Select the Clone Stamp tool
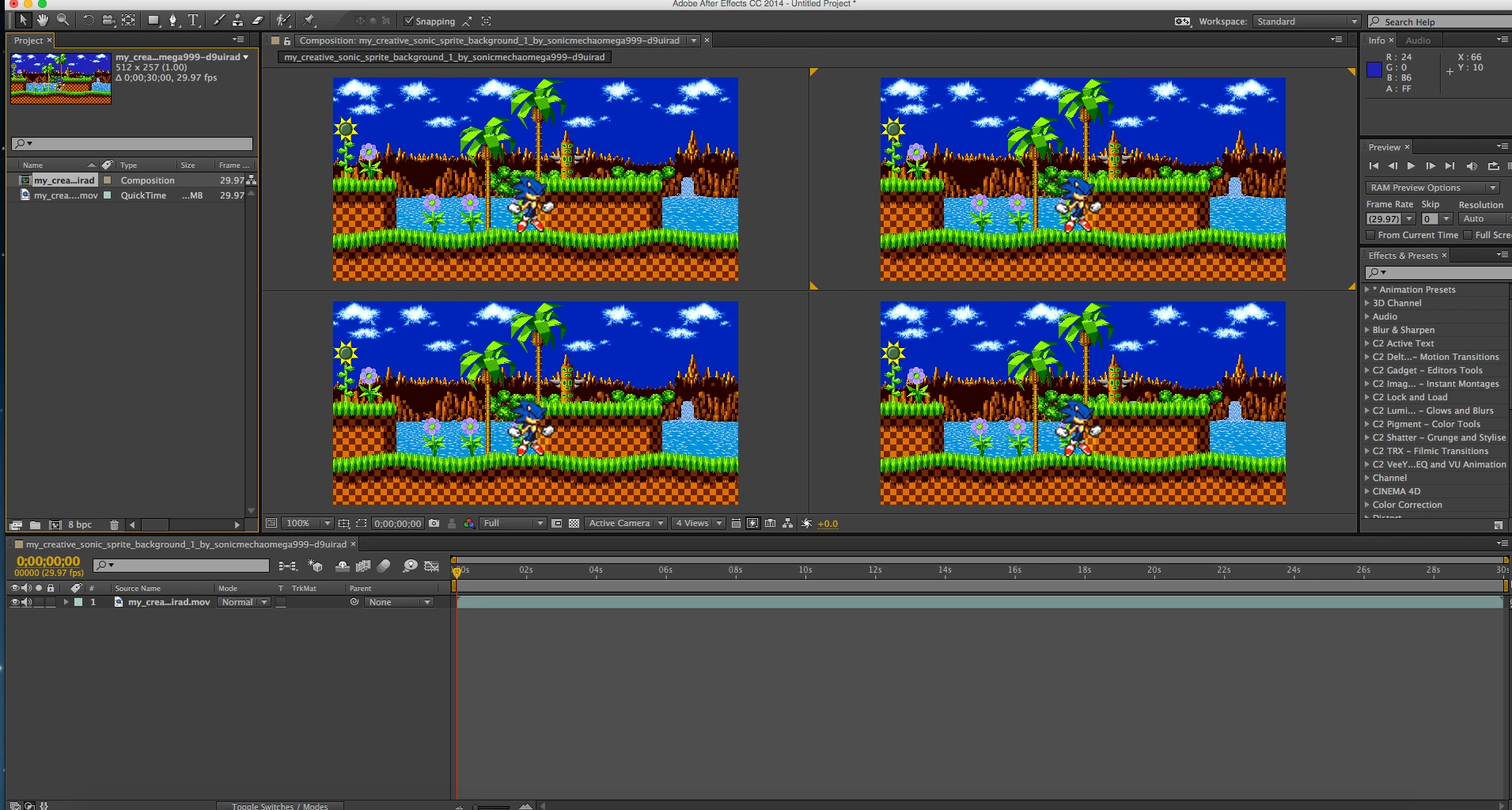The height and width of the screenshot is (810, 1512). 237,21
